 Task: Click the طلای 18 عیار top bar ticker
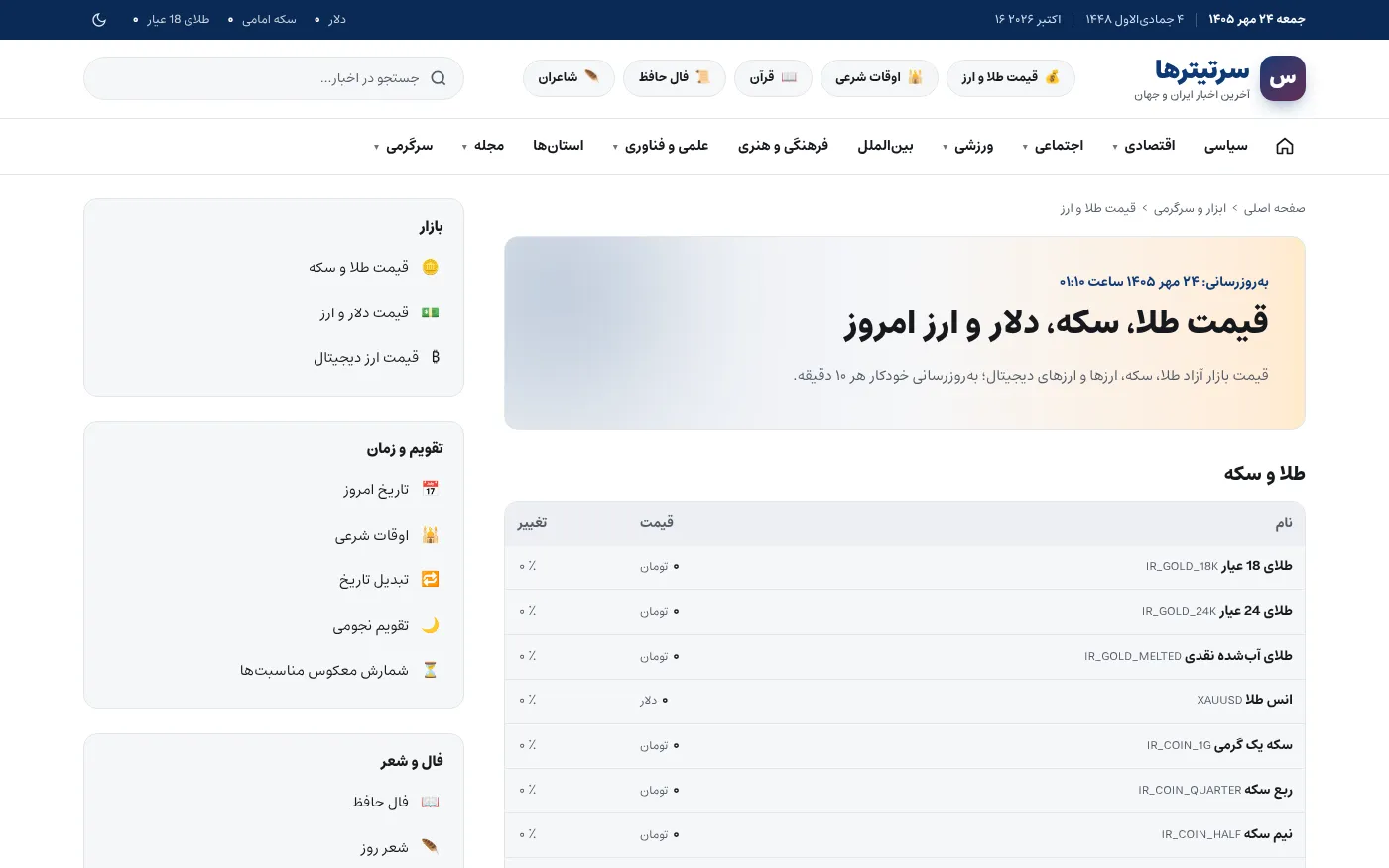(x=171, y=20)
